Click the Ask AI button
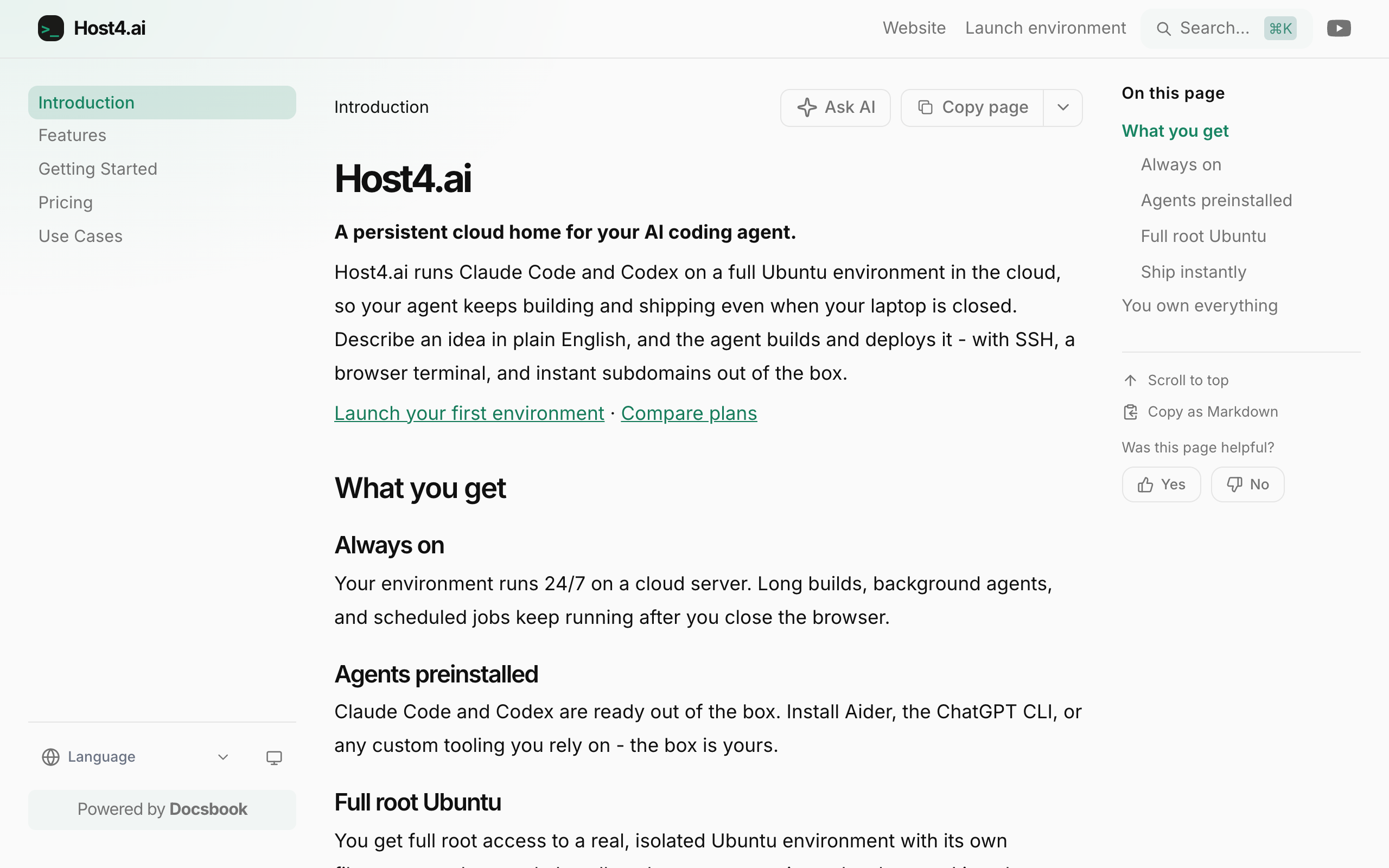 click(x=835, y=107)
